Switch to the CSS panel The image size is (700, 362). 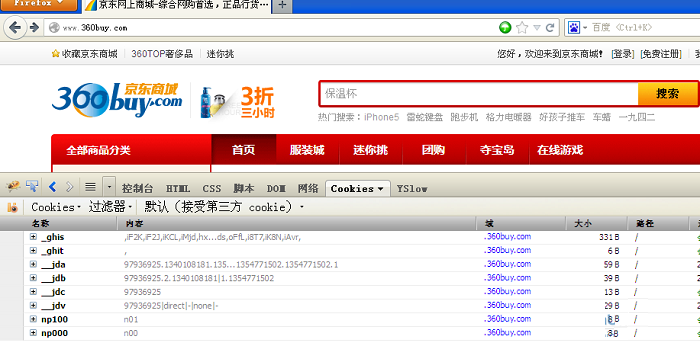[212, 189]
